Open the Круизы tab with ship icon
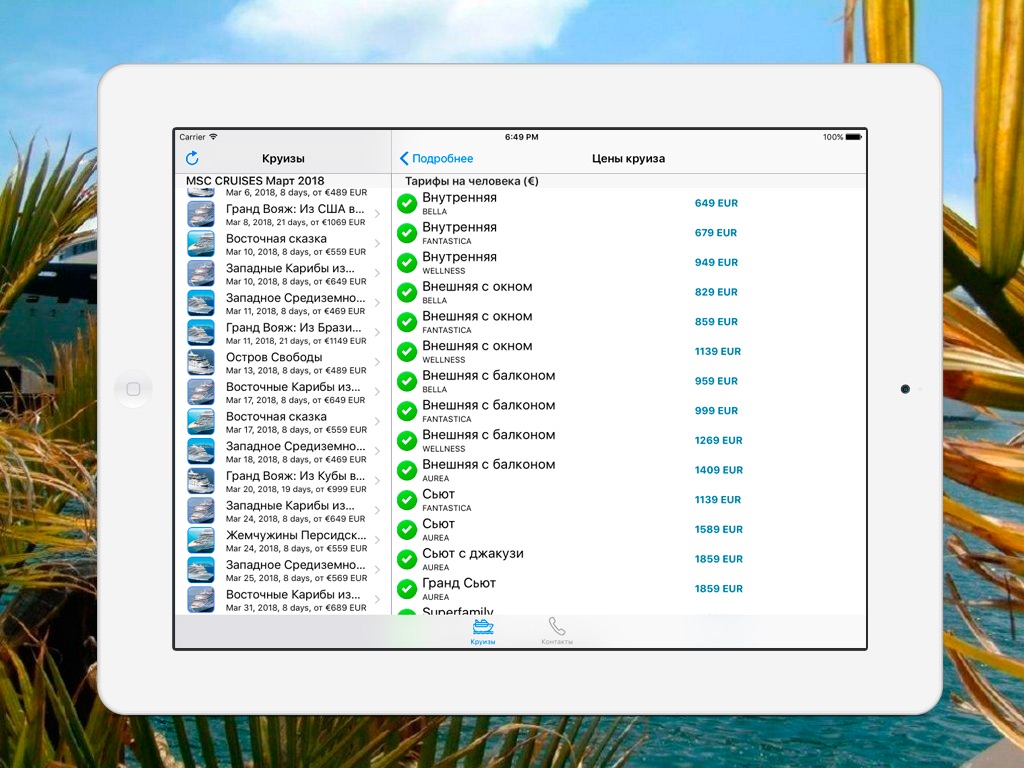This screenshot has width=1024, height=768. coord(483,632)
